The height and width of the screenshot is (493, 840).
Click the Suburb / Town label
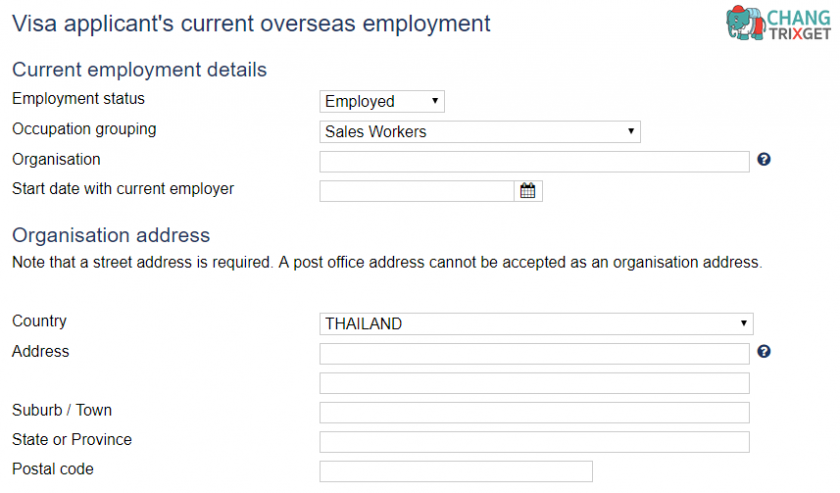[x=62, y=410]
